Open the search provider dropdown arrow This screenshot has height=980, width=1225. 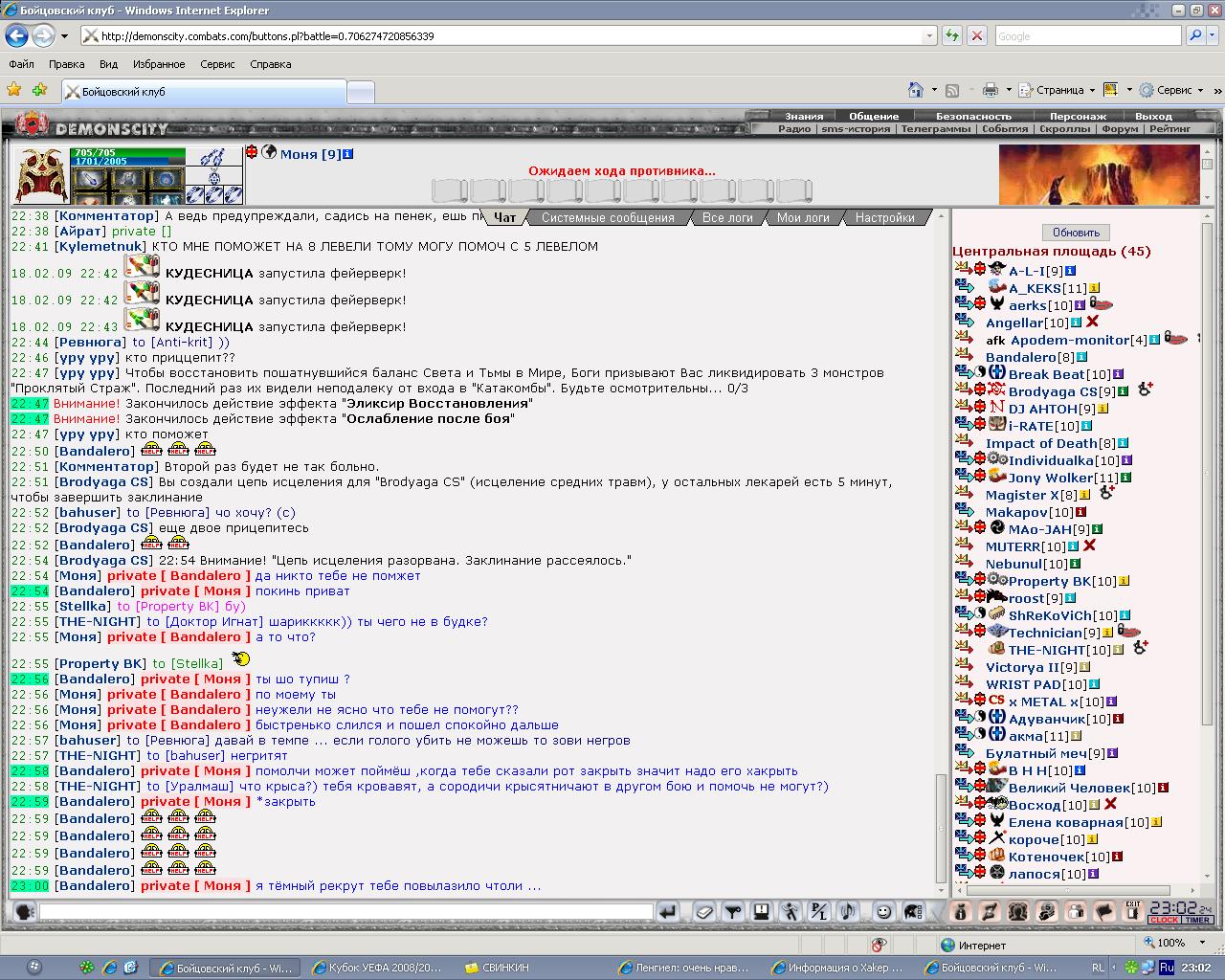[1213, 35]
